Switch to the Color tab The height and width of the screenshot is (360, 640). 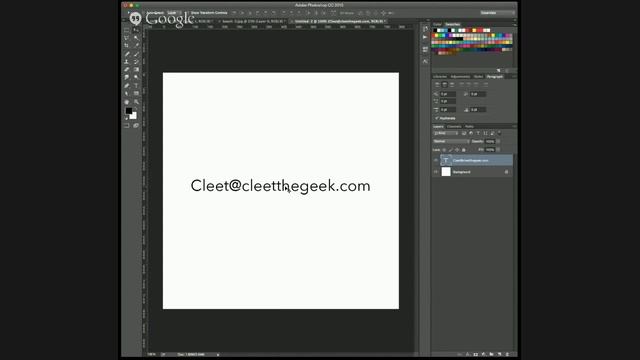click(438, 24)
